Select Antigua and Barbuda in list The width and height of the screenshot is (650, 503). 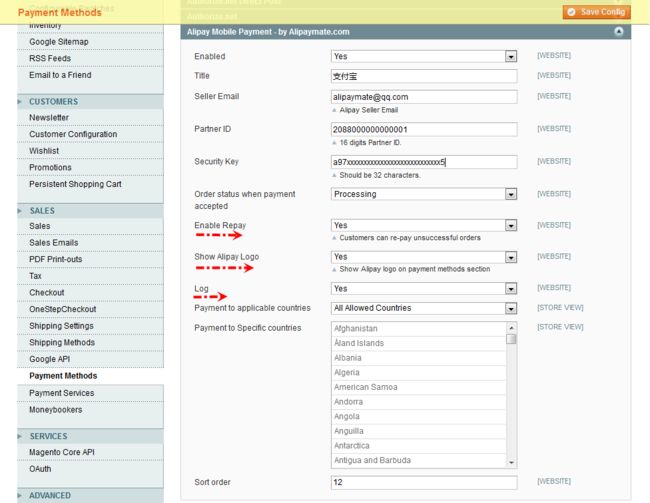click(419, 460)
